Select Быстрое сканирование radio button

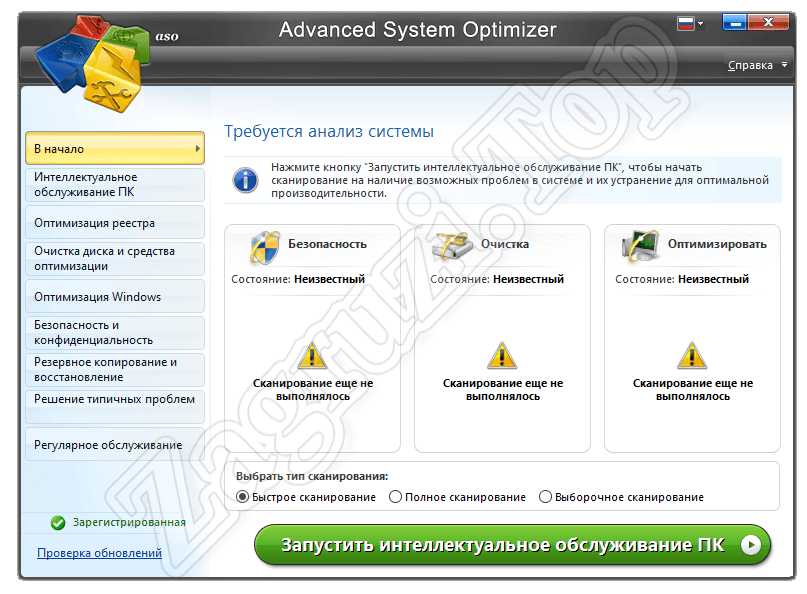pyautogui.click(x=242, y=497)
